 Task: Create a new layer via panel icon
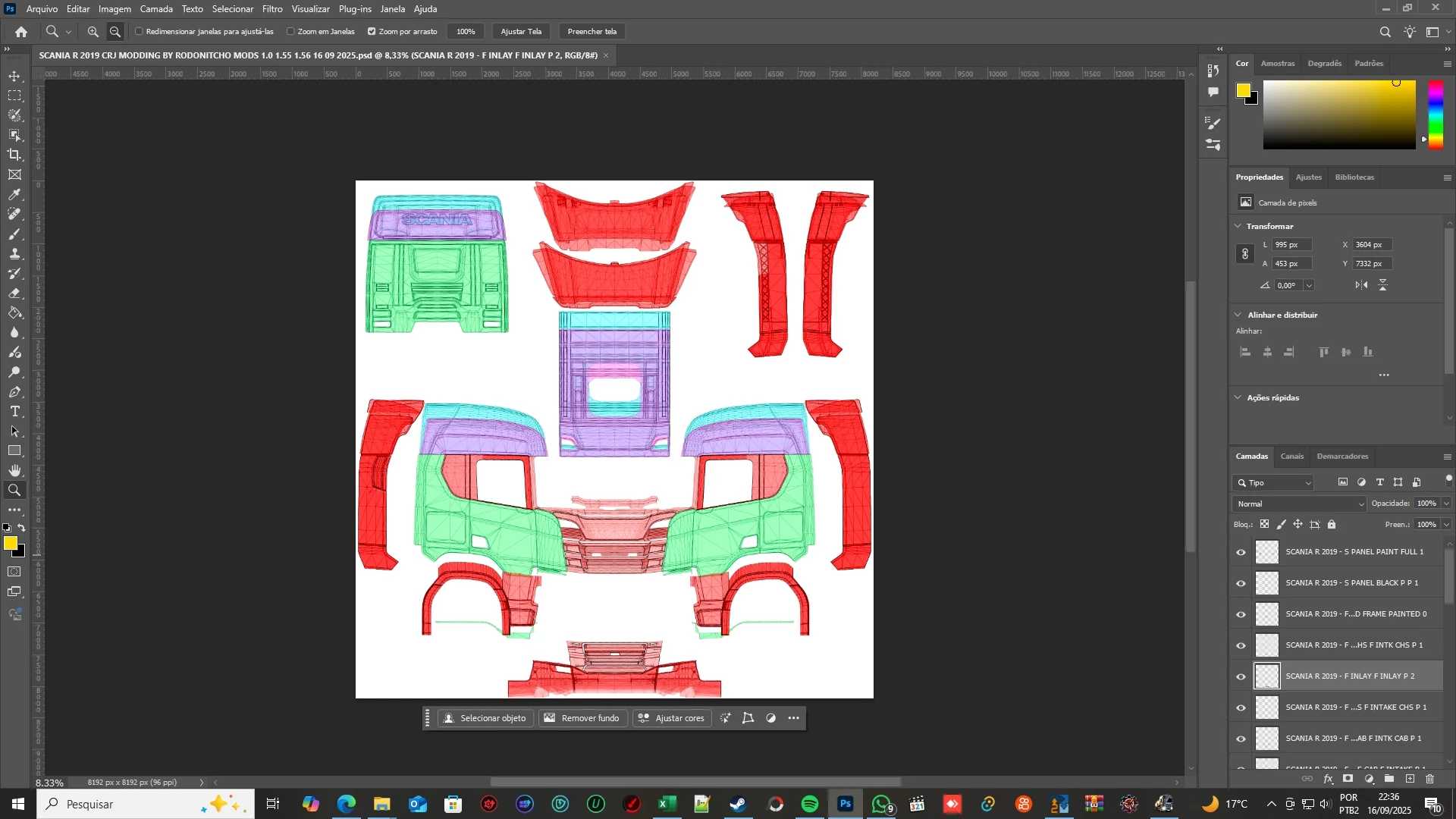1410,779
